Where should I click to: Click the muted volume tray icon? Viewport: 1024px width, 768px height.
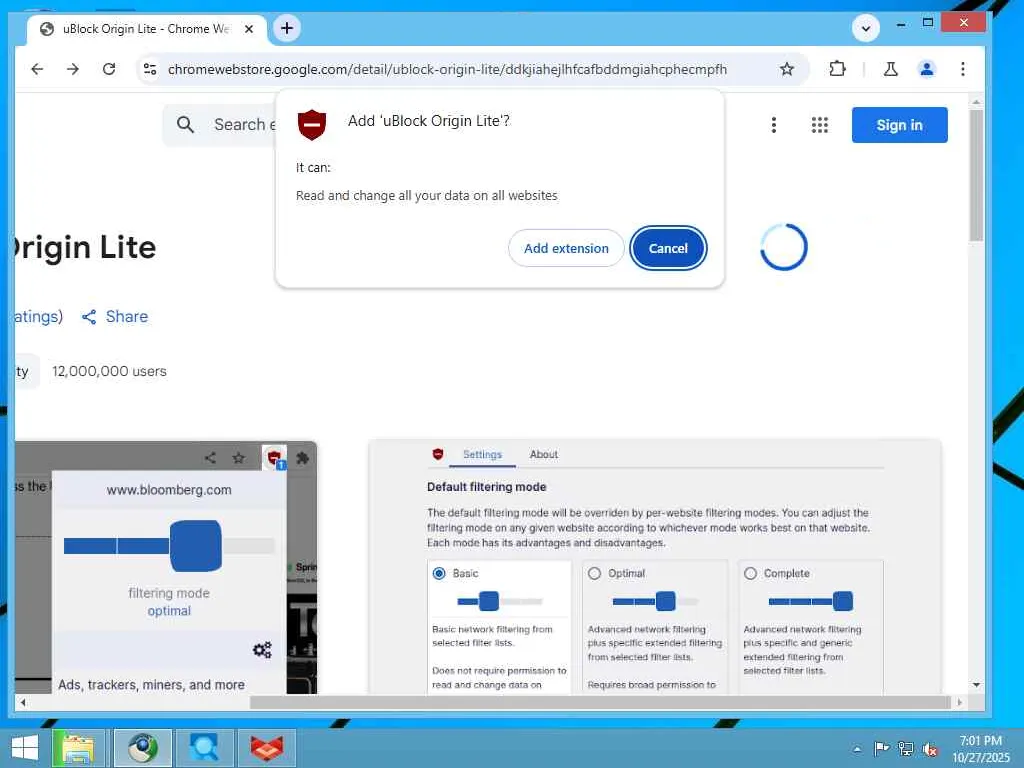point(930,748)
